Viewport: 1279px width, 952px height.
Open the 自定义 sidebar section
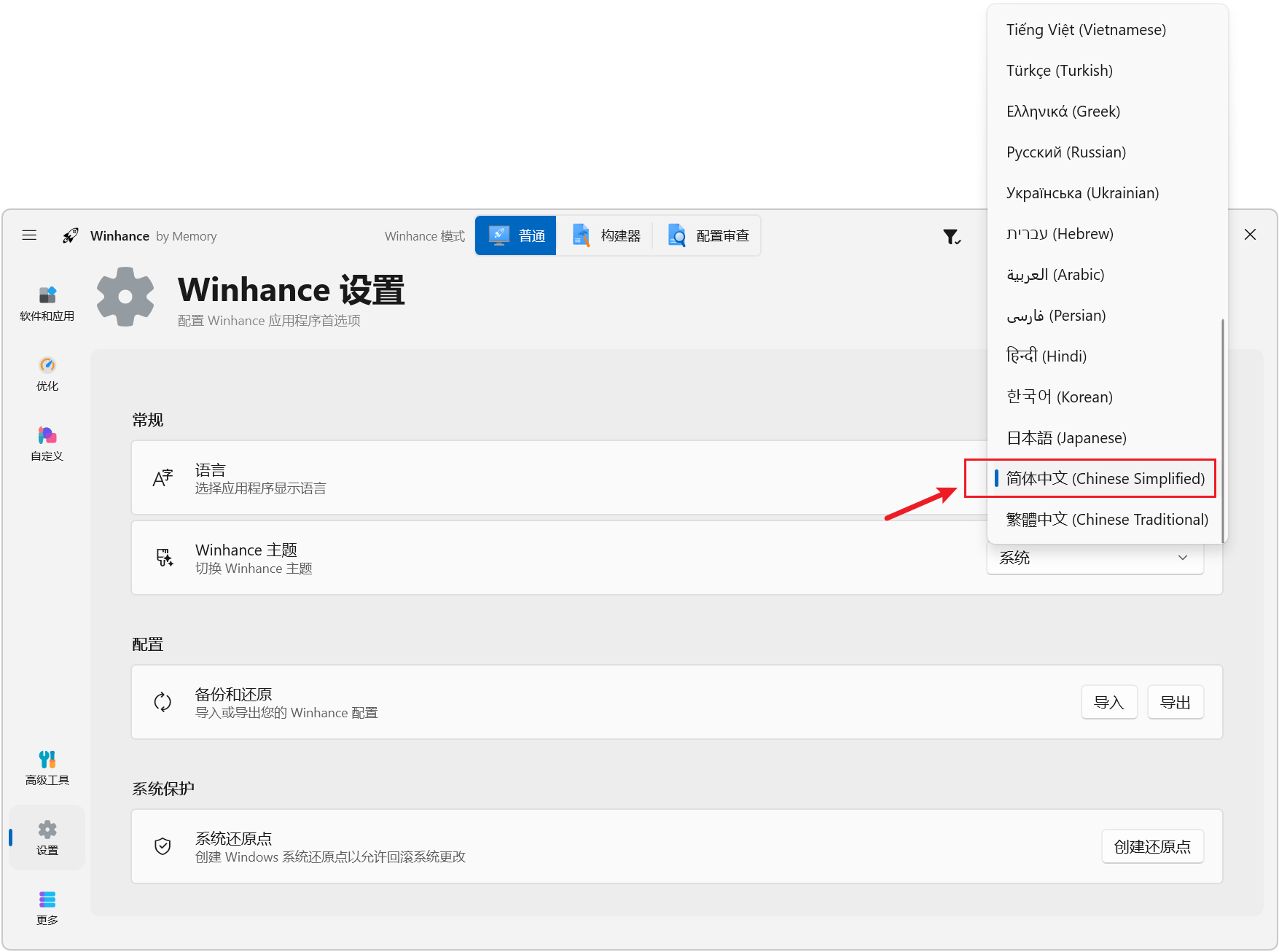[x=47, y=444]
